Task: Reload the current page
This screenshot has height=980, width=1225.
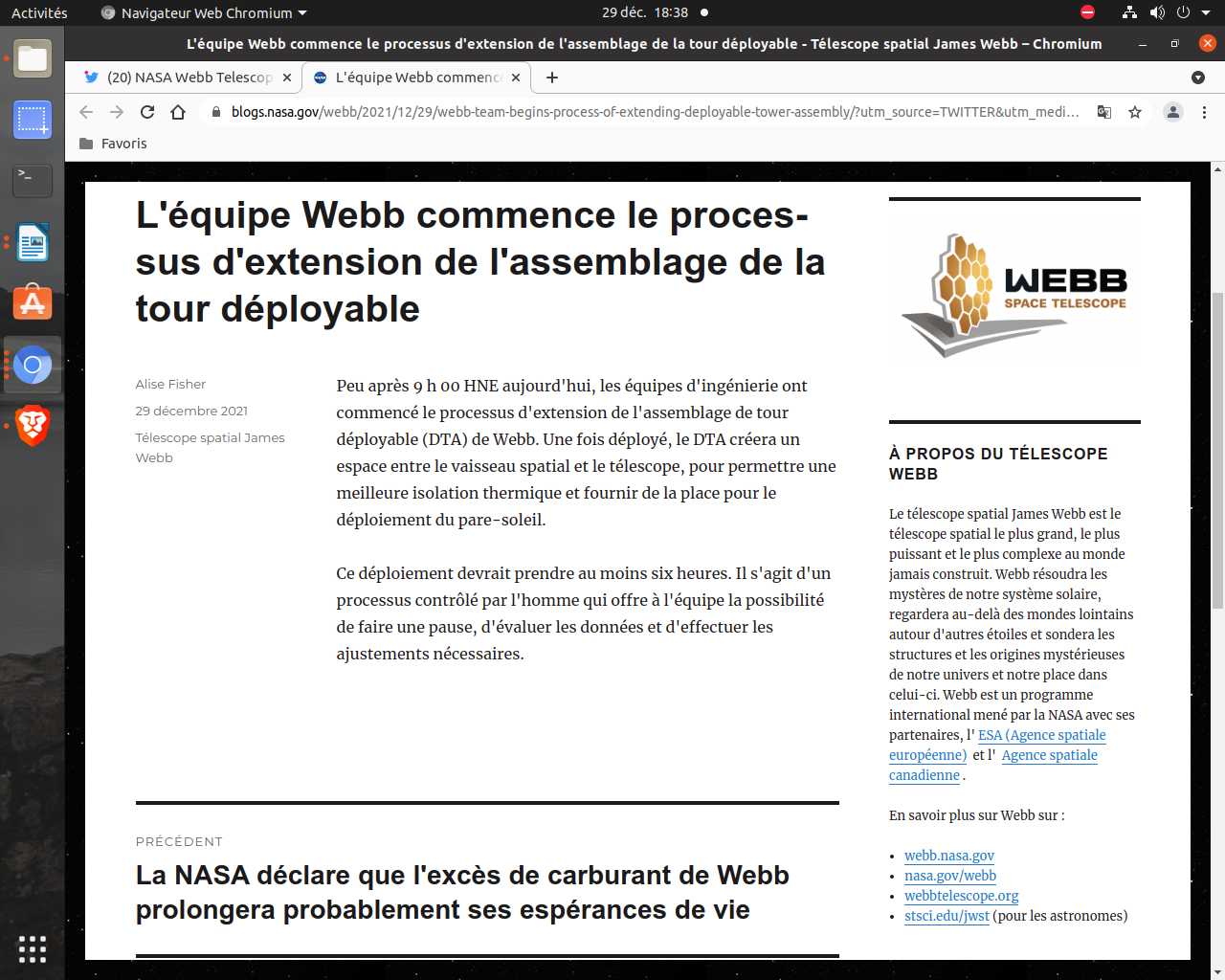Action: (147, 112)
